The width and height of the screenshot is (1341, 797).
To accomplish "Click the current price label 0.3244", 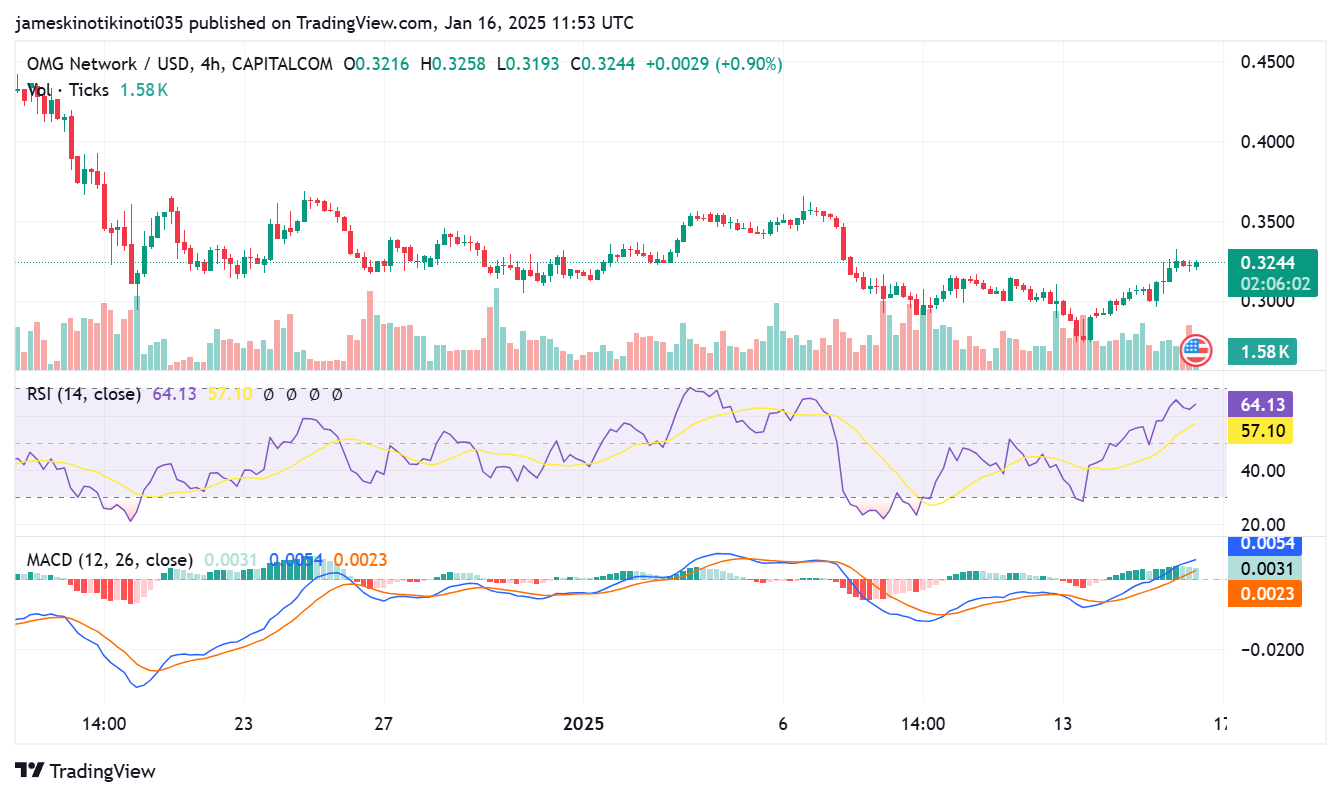I will tap(1268, 263).
